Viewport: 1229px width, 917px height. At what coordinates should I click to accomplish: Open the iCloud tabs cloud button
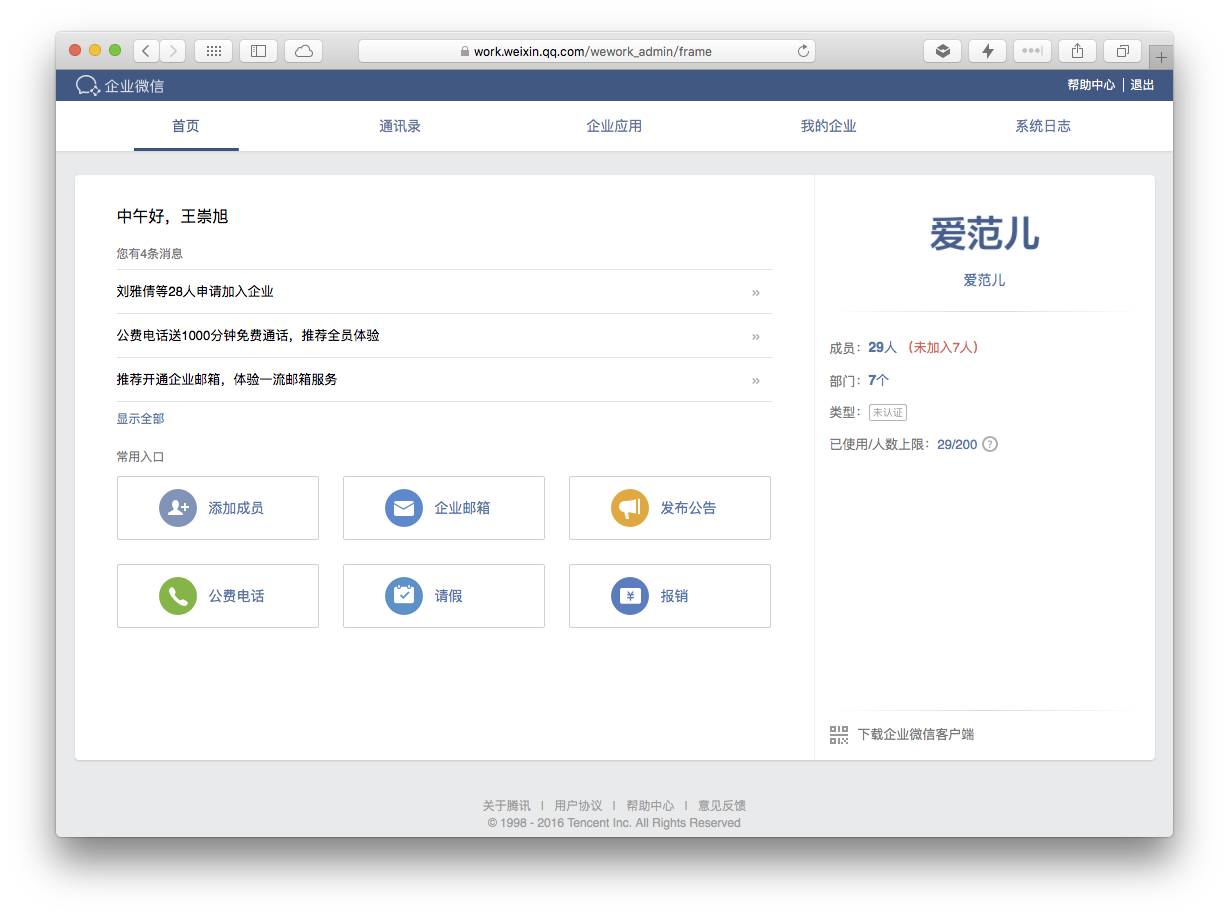click(x=304, y=51)
